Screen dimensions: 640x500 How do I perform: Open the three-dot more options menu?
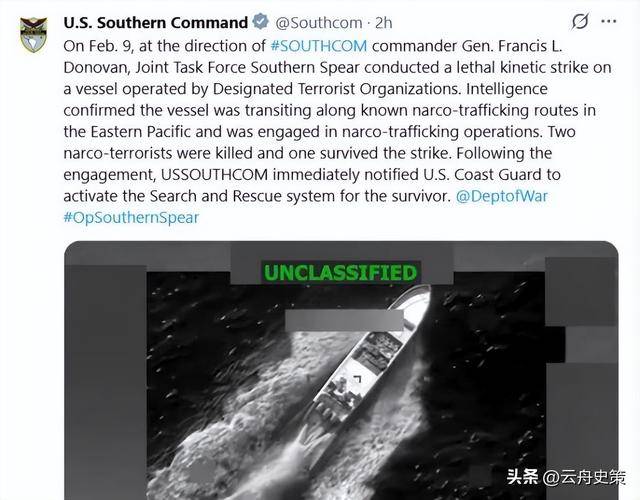[609, 21]
